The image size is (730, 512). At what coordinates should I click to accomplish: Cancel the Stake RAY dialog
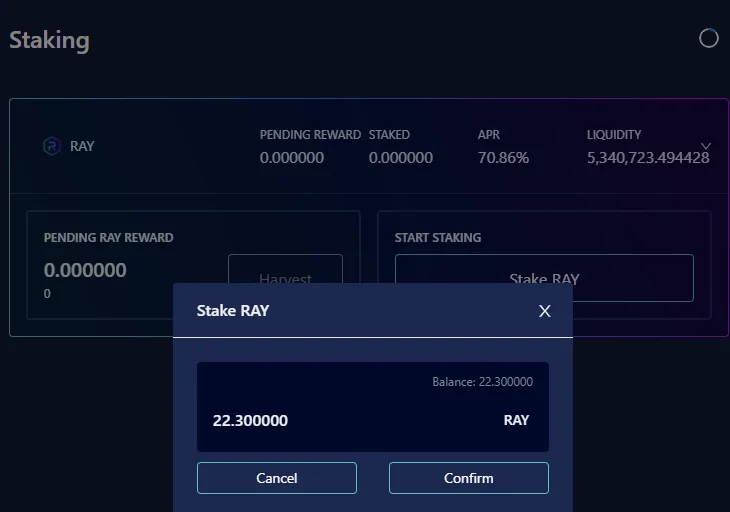tap(277, 478)
